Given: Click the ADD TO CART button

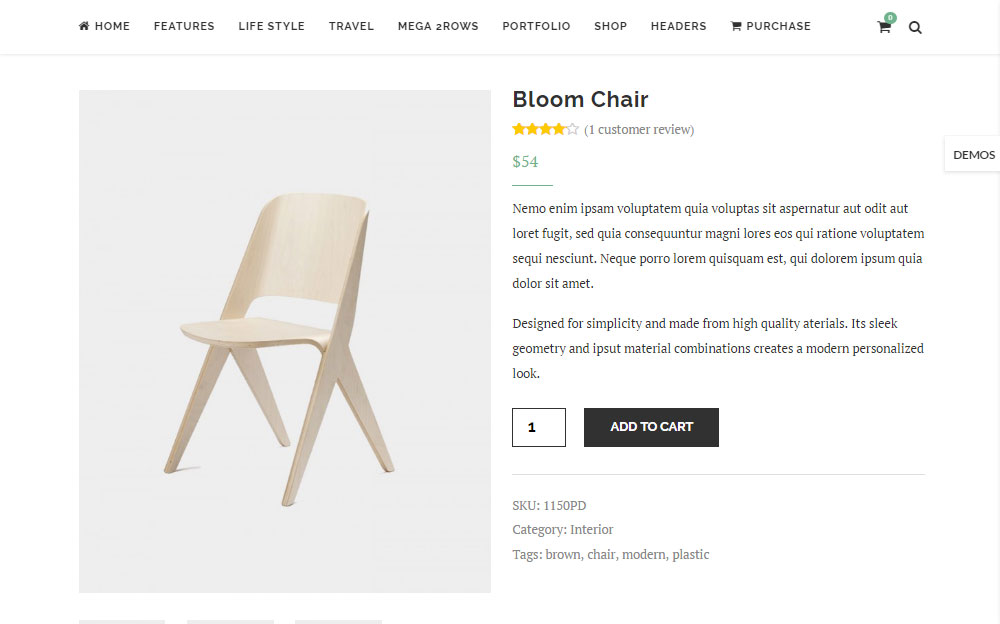Looking at the screenshot, I should coord(651,427).
